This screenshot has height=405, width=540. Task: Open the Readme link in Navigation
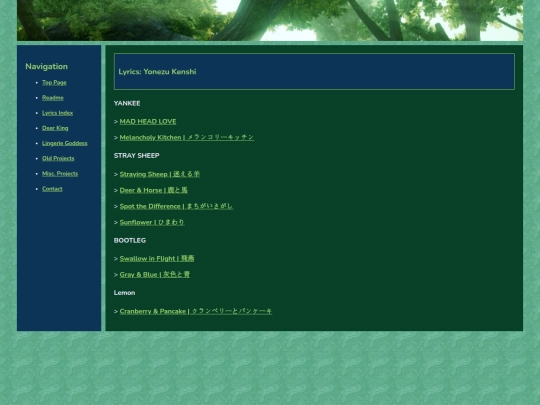click(x=53, y=98)
